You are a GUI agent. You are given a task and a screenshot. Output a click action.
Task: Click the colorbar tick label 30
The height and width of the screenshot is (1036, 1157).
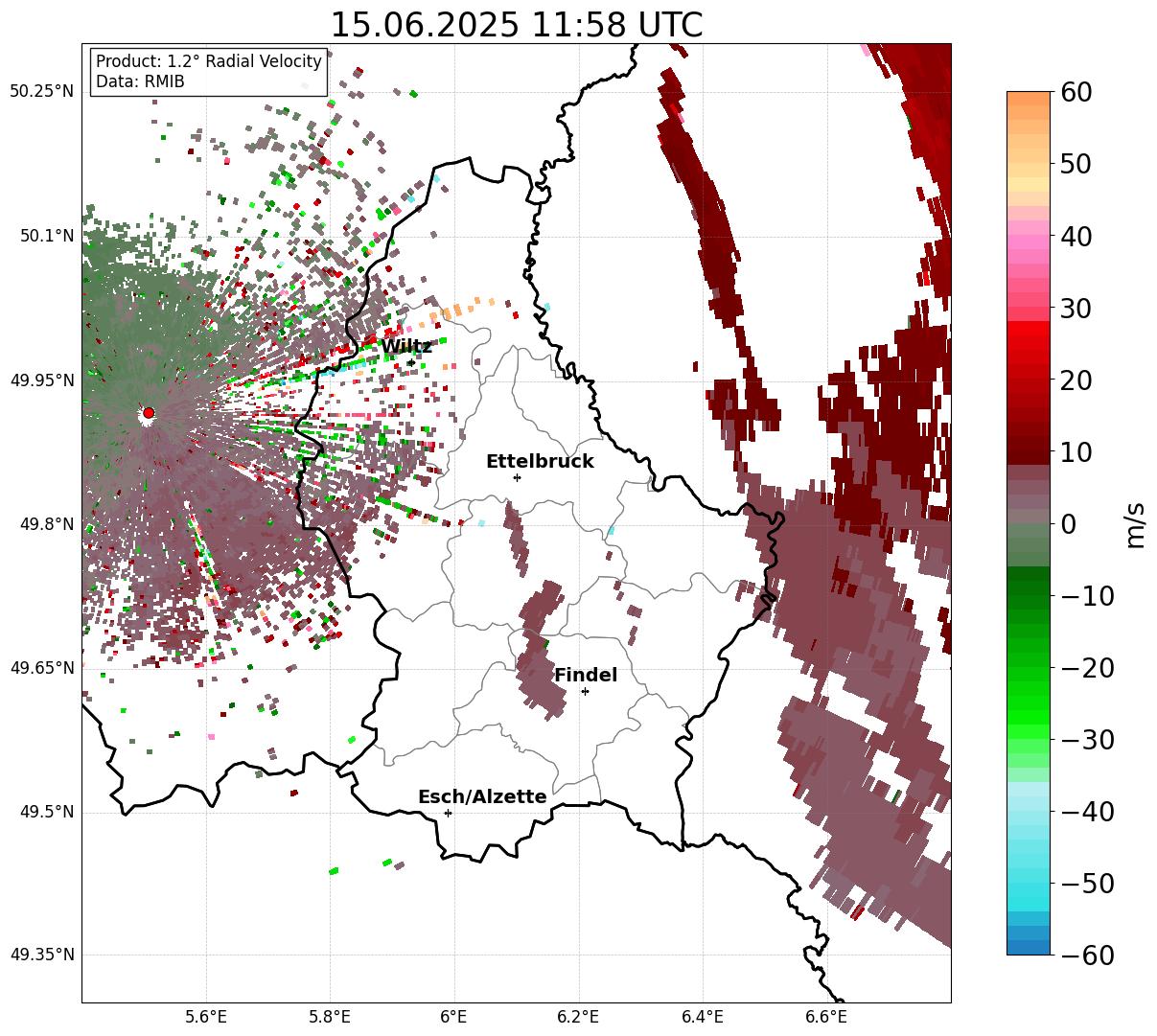pos(1076,308)
